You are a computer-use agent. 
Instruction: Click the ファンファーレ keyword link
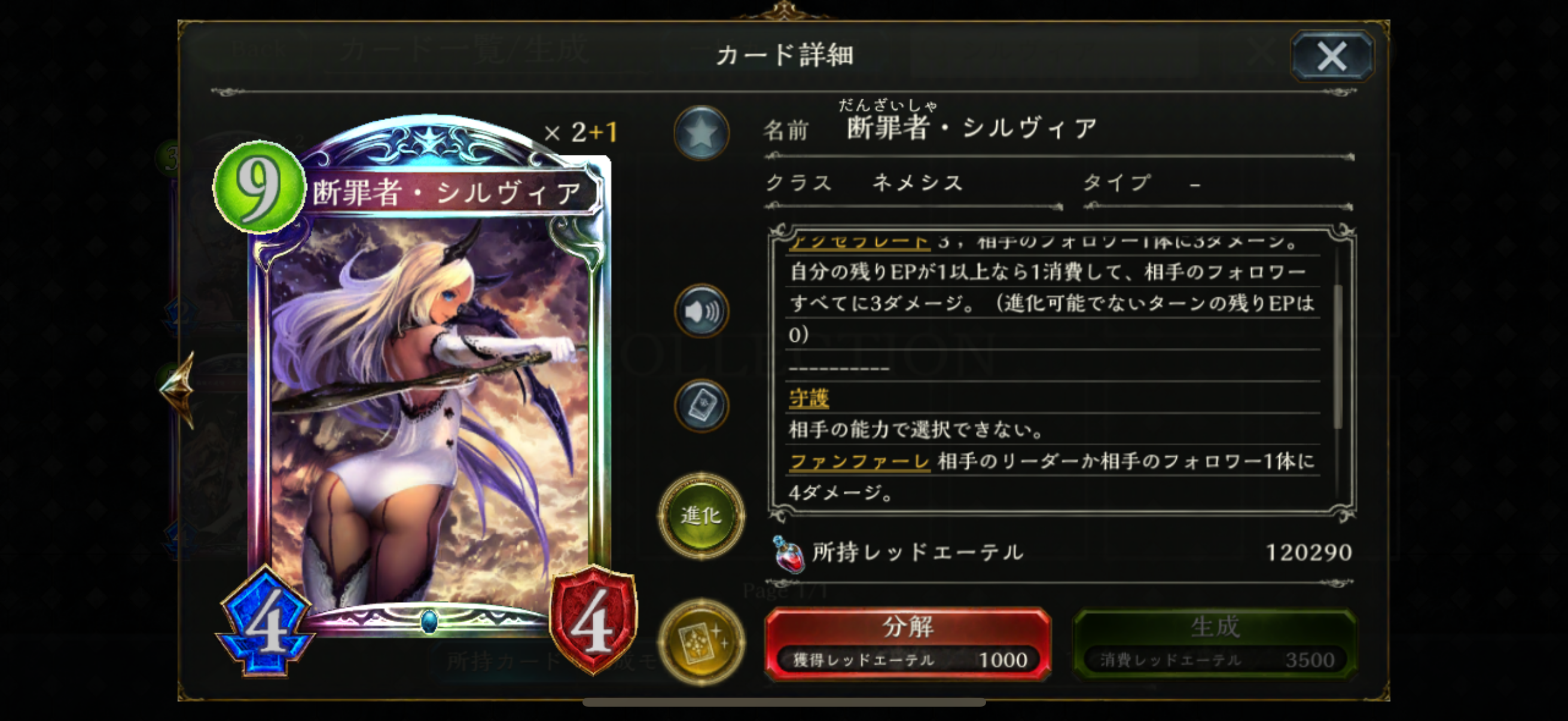click(859, 462)
